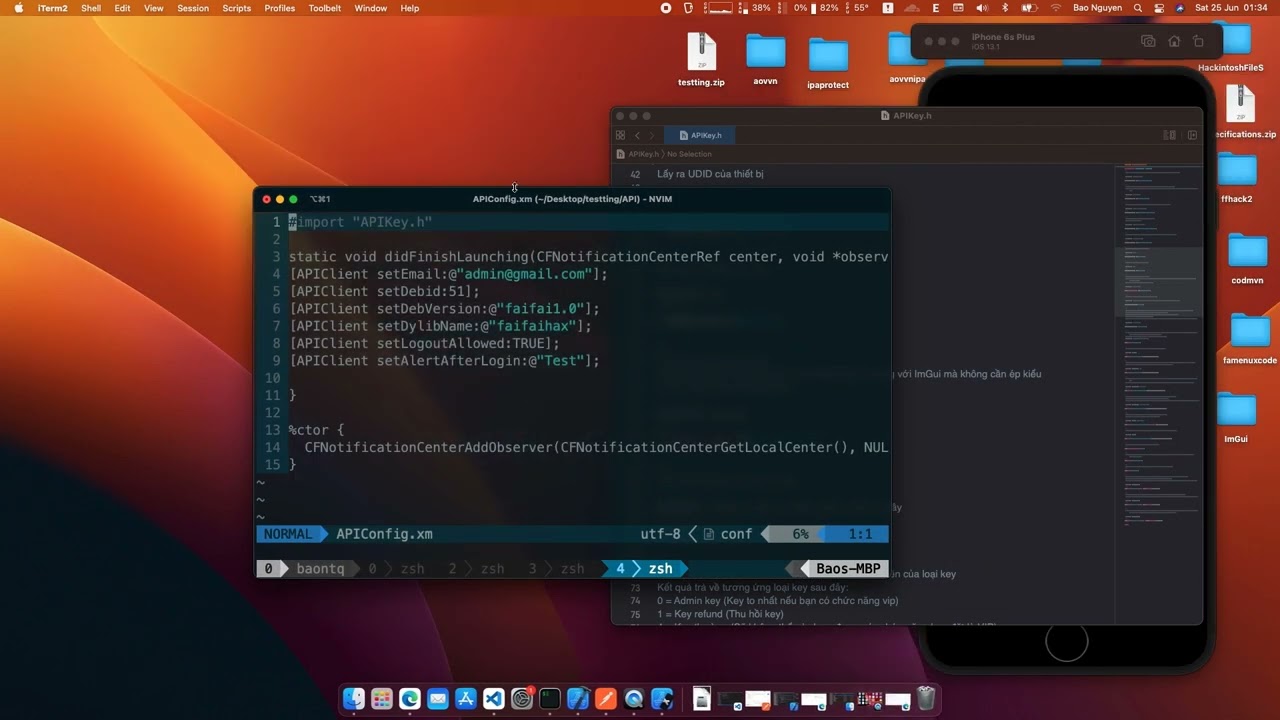Screen dimensions: 1280x720
Task: Select the aovvn desktop folder
Action: (765, 59)
